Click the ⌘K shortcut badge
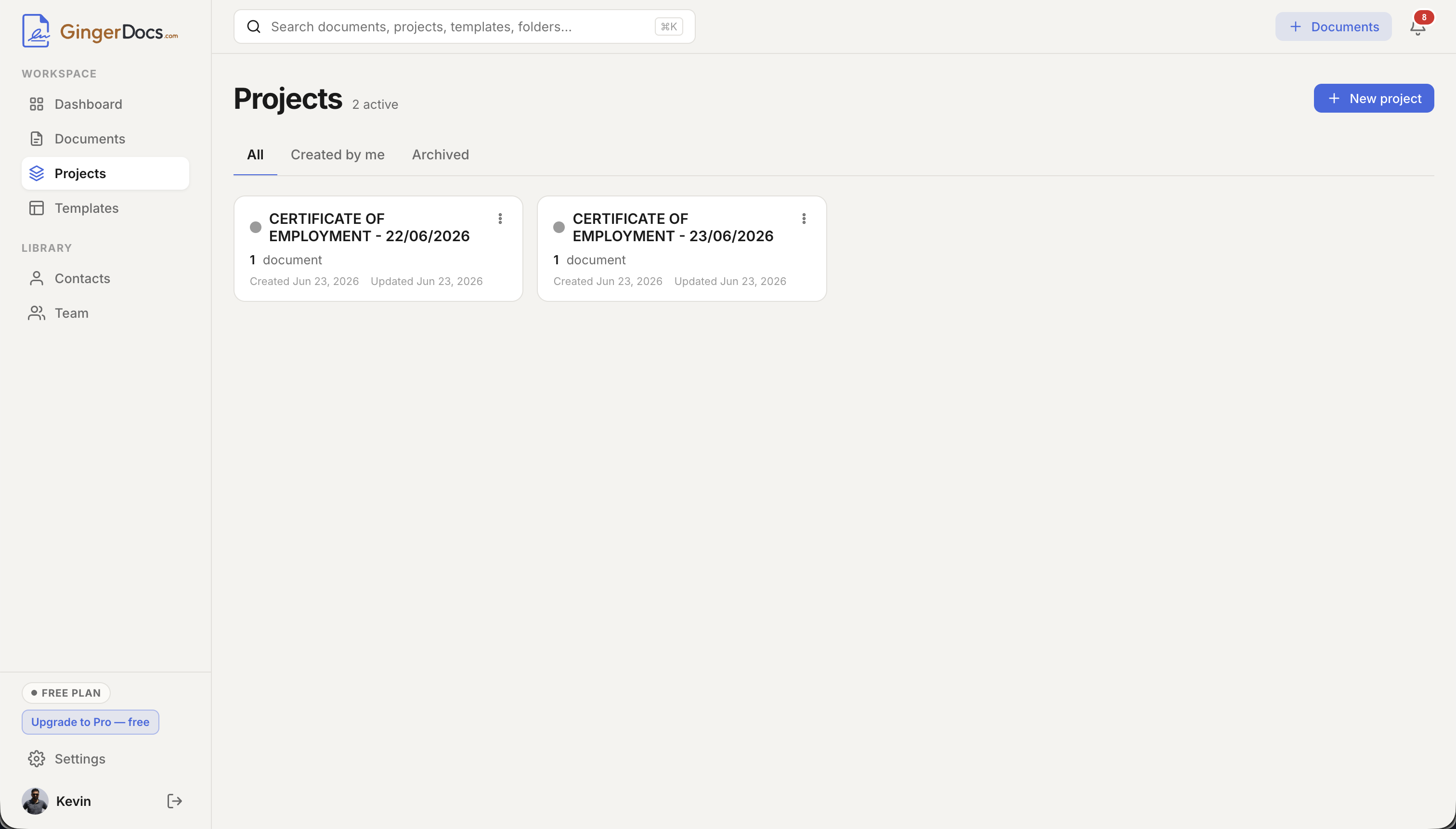Screen dimensions: 1456x829 point(668,27)
